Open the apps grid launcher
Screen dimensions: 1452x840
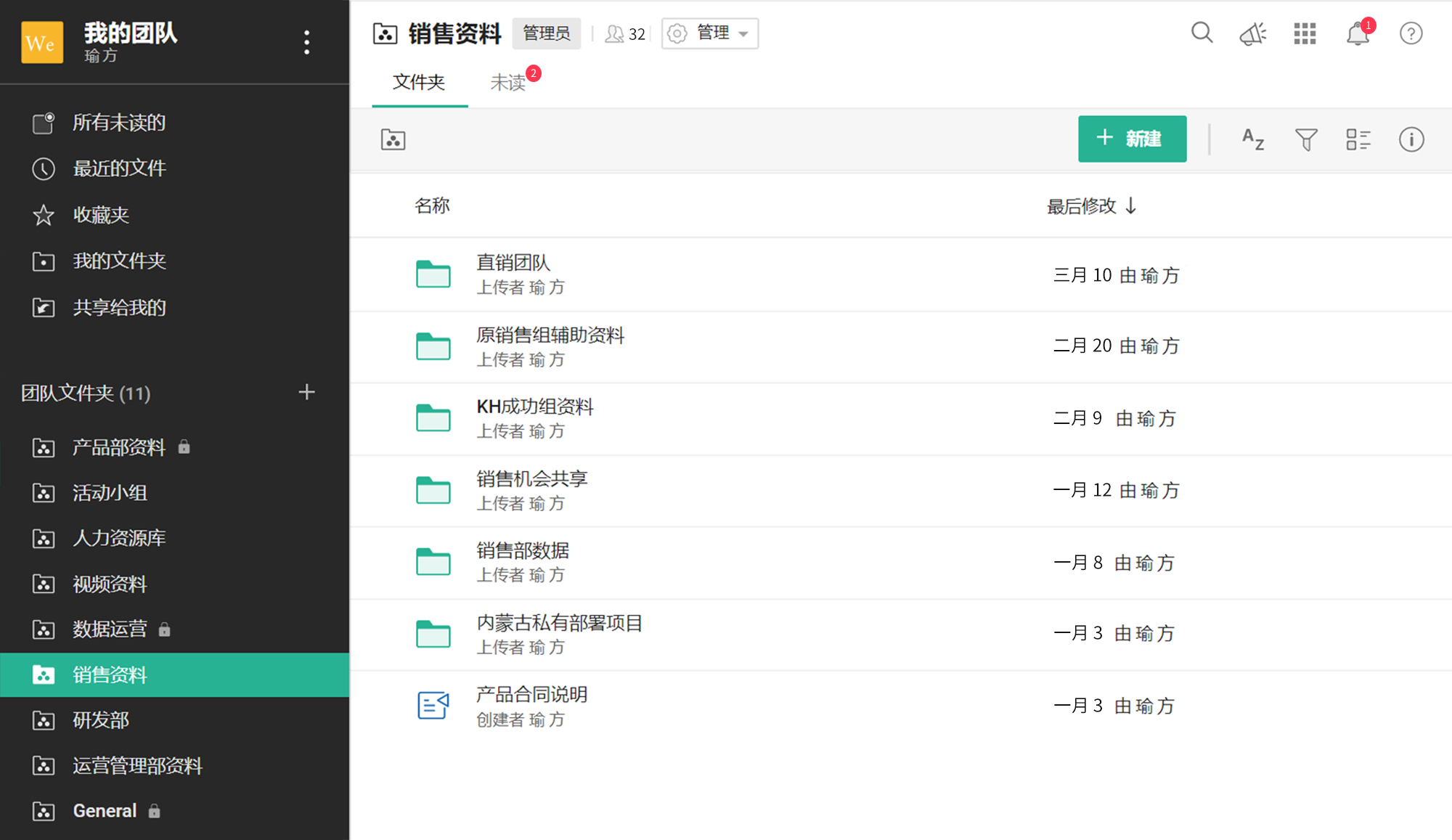coord(1305,33)
